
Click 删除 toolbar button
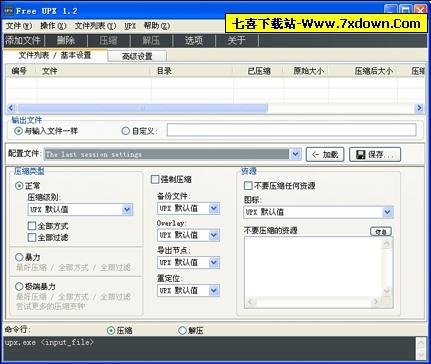point(66,41)
